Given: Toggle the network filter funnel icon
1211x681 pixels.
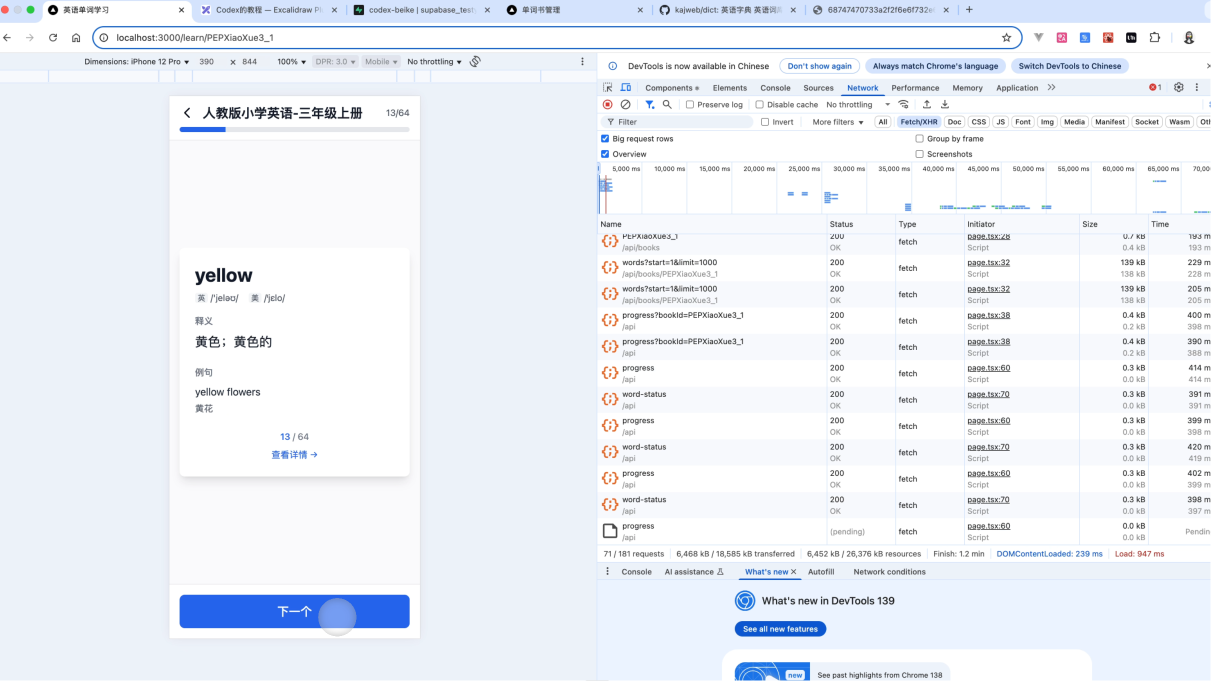Looking at the screenshot, I should pos(649,105).
